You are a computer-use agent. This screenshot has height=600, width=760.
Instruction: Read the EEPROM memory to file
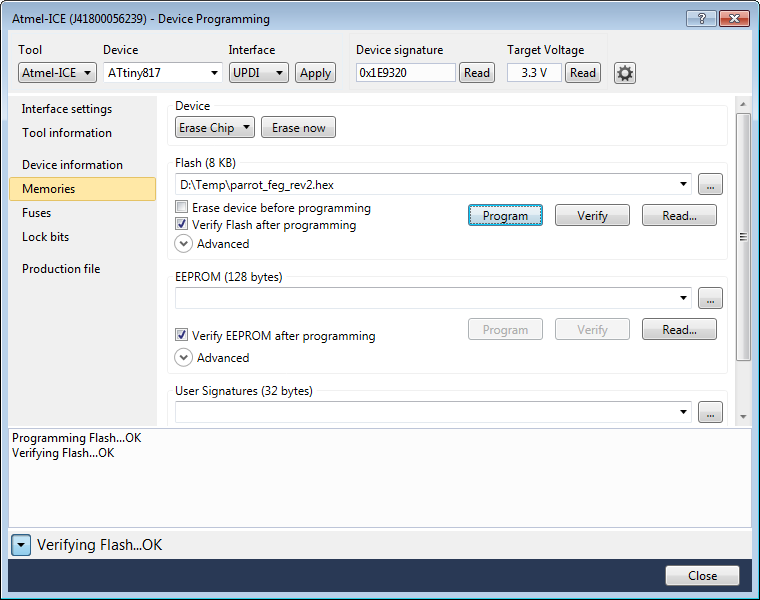point(680,330)
